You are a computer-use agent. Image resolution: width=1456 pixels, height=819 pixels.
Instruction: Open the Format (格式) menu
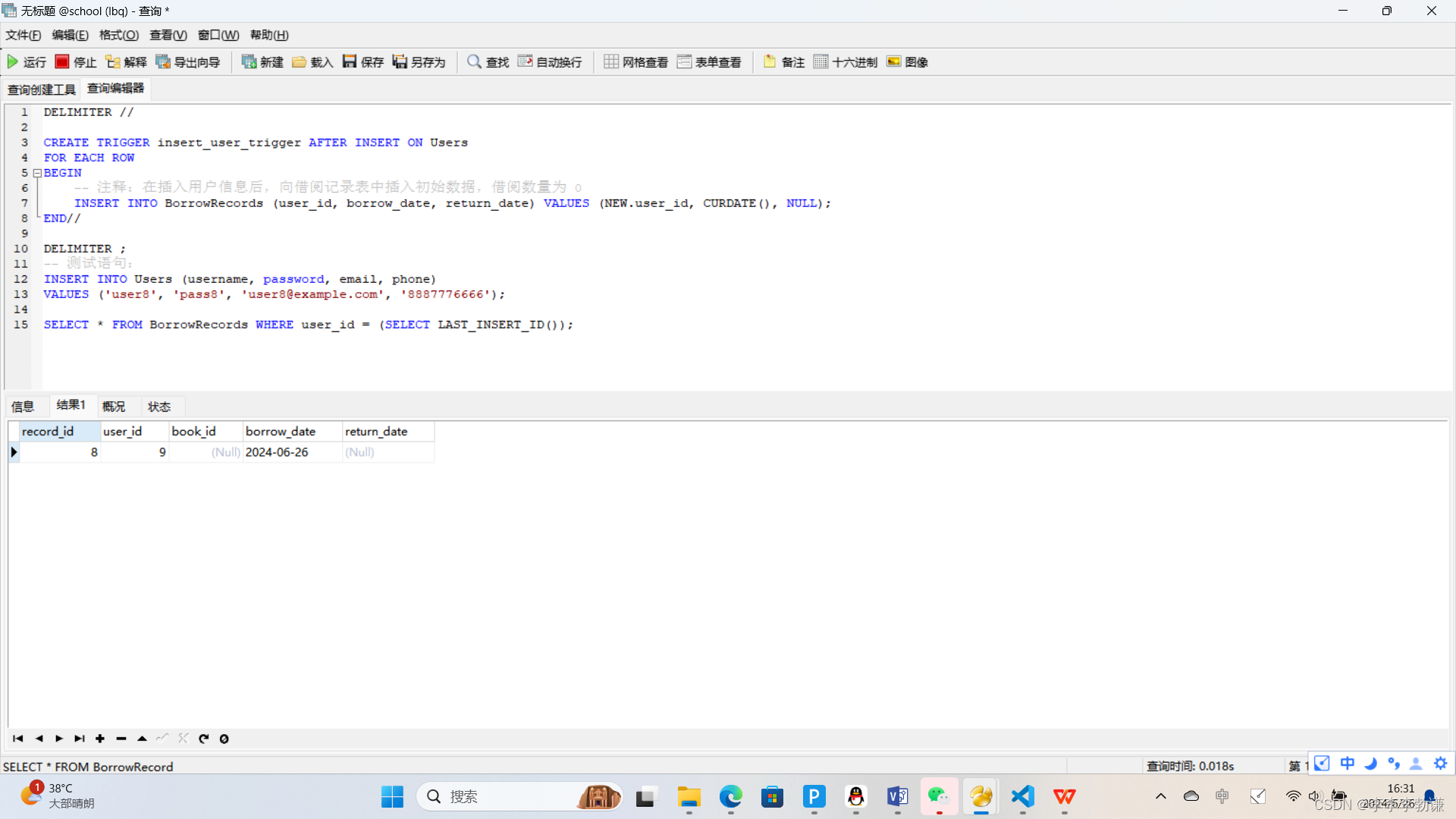118,35
